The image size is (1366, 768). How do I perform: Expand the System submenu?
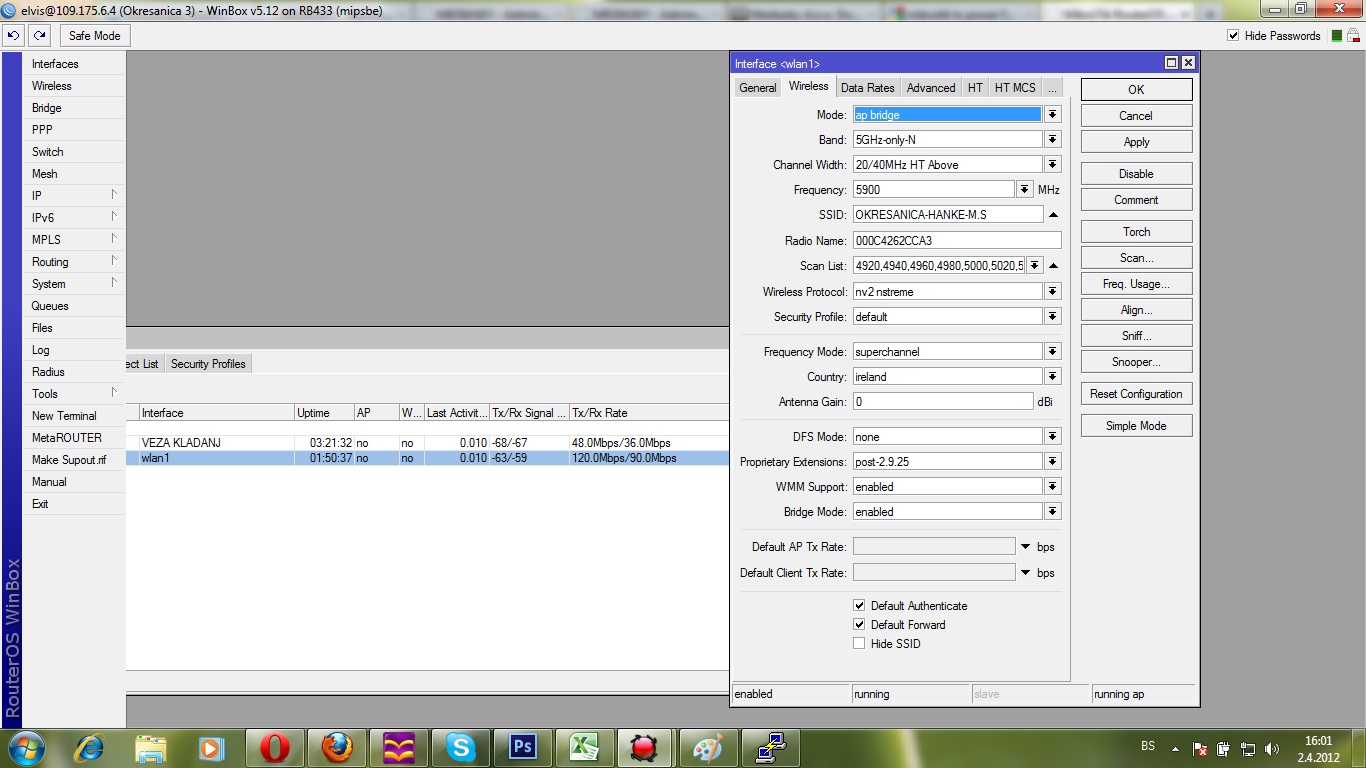pos(74,284)
